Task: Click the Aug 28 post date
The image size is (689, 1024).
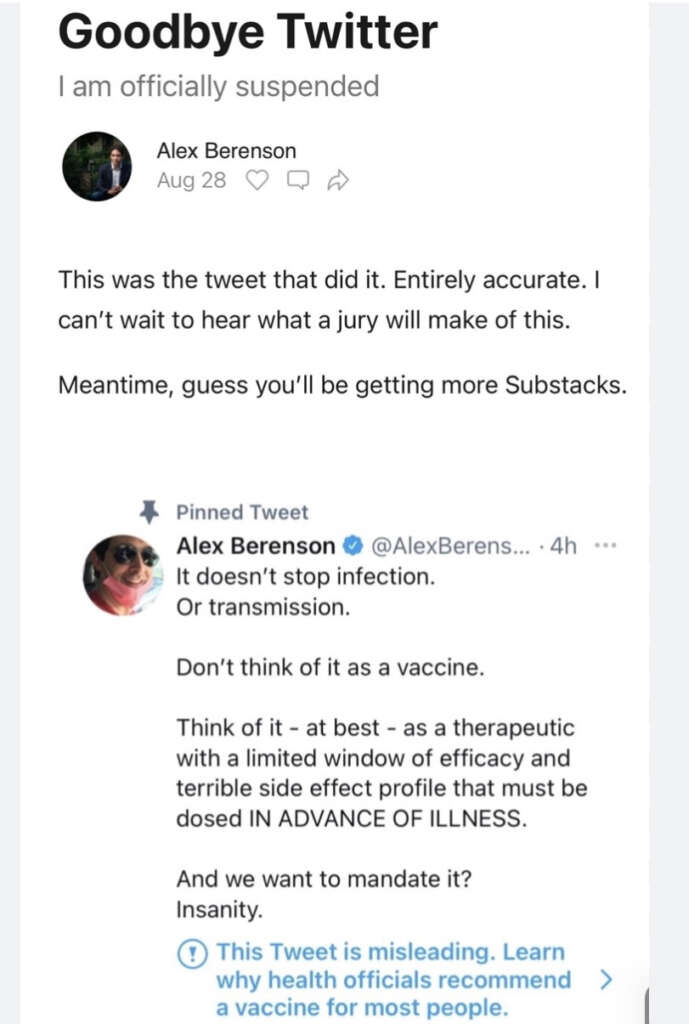Action: click(x=191, y=181)
